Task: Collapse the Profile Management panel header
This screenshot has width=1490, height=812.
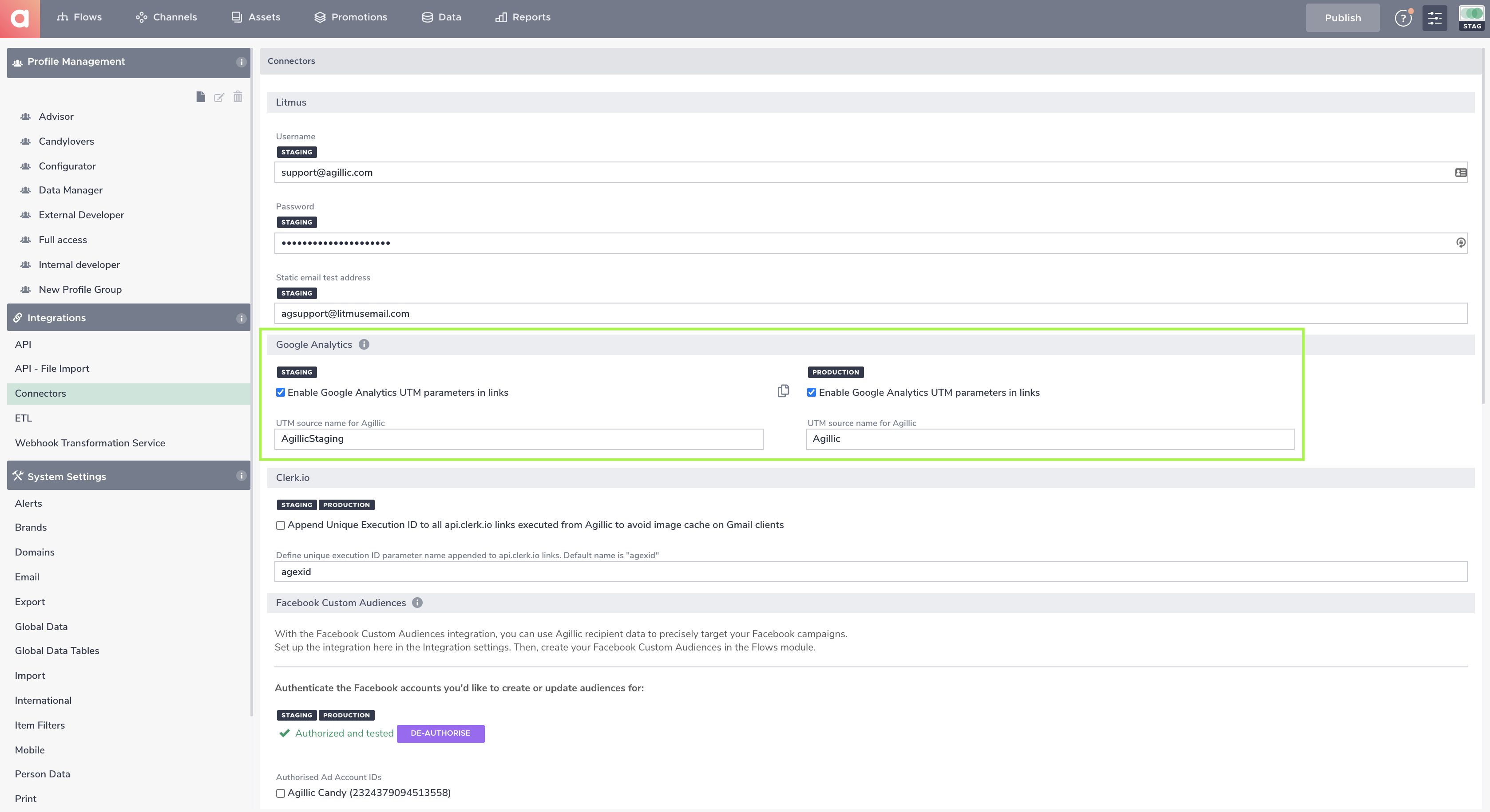Action: click(x=128, y=62)
